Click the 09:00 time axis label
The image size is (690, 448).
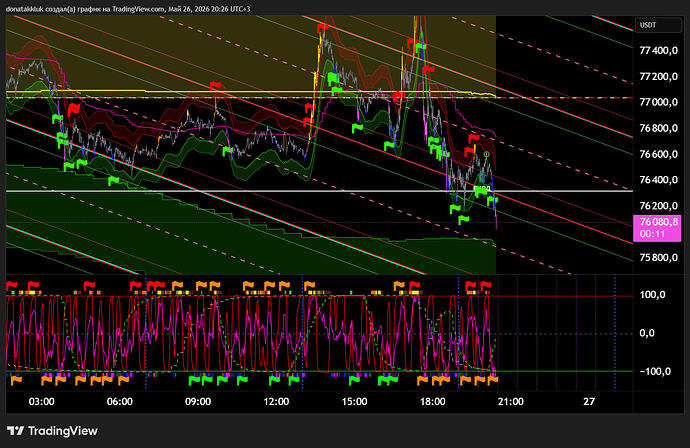[198, 401]
